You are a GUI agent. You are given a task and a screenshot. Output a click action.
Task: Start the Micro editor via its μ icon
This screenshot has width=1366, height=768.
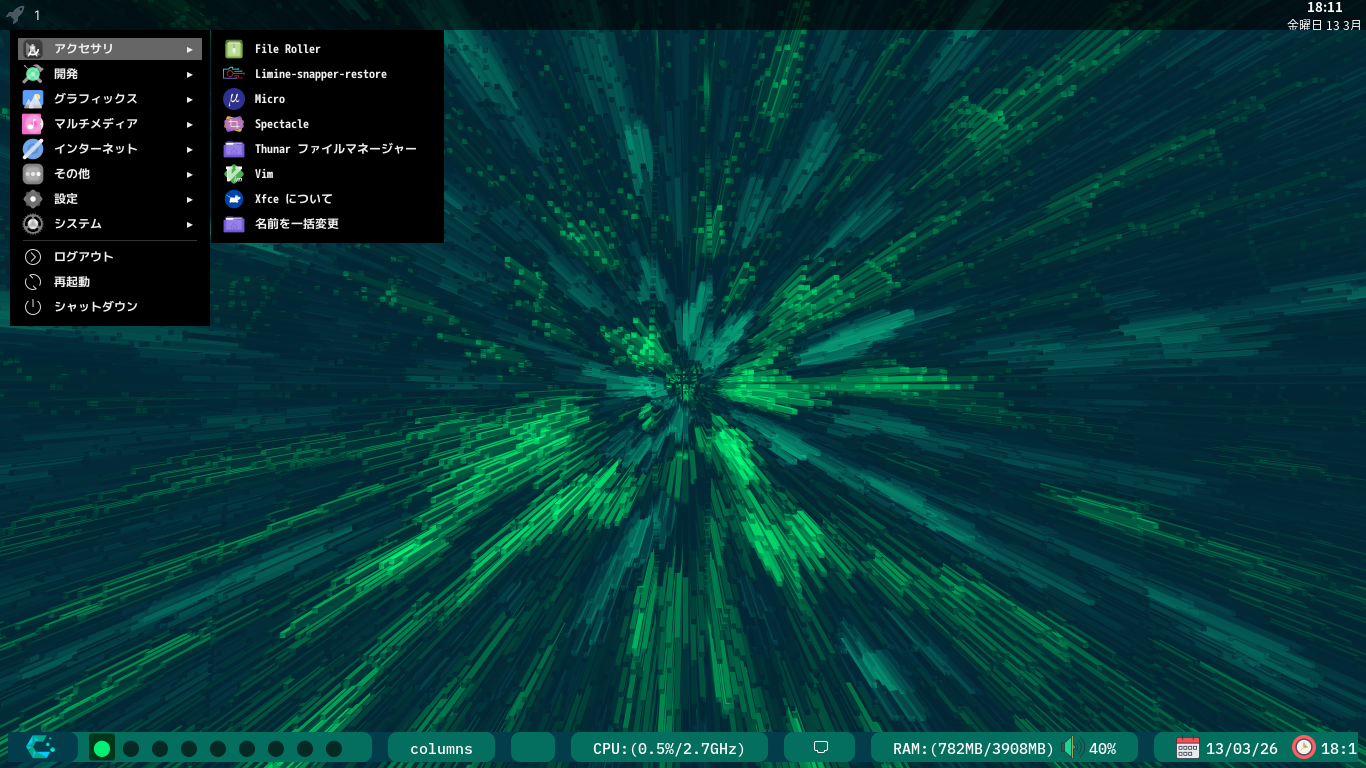[234, 99]
